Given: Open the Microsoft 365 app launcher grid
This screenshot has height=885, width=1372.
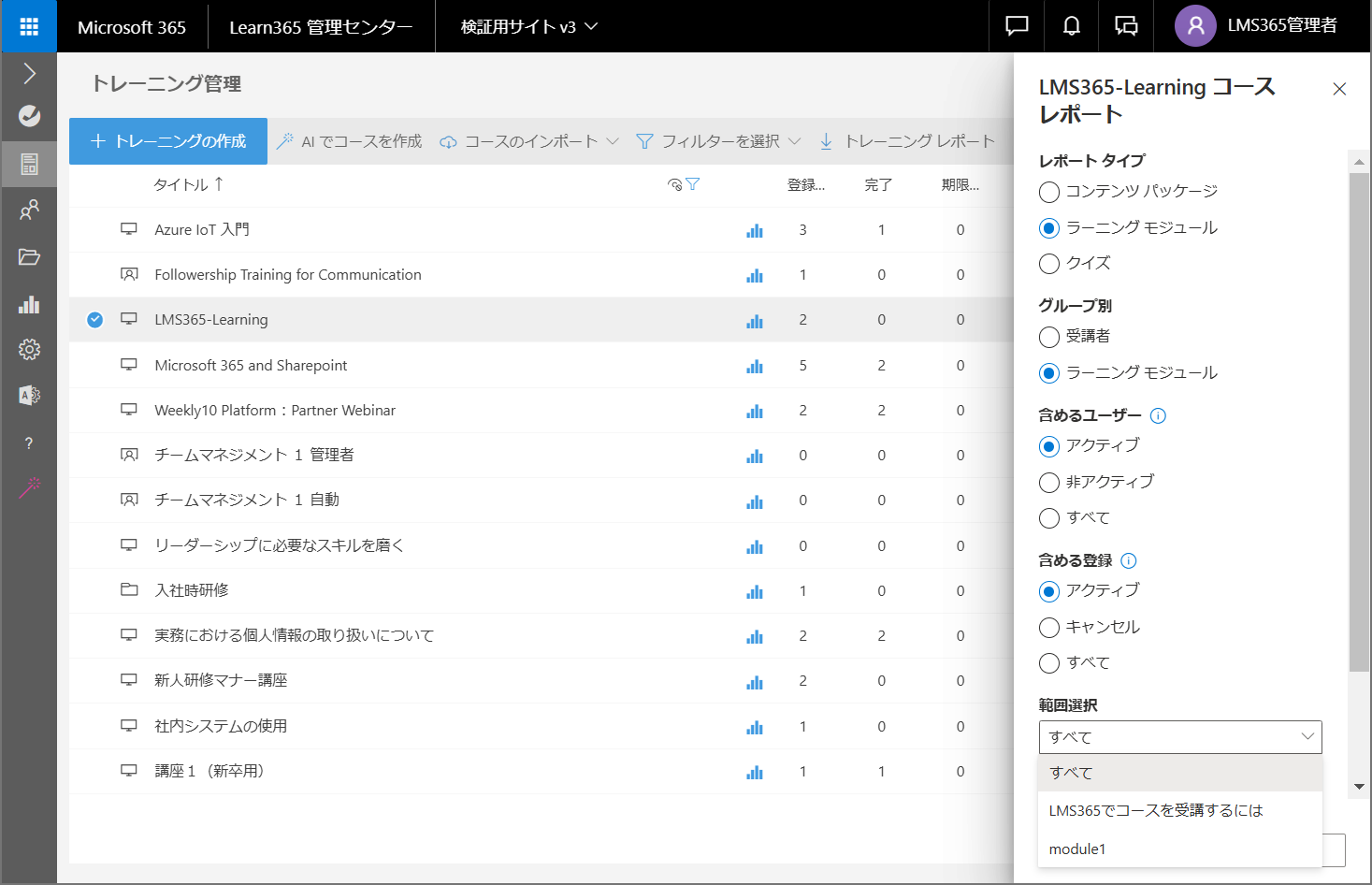Looking at the screenshot, I should [29, 26].
